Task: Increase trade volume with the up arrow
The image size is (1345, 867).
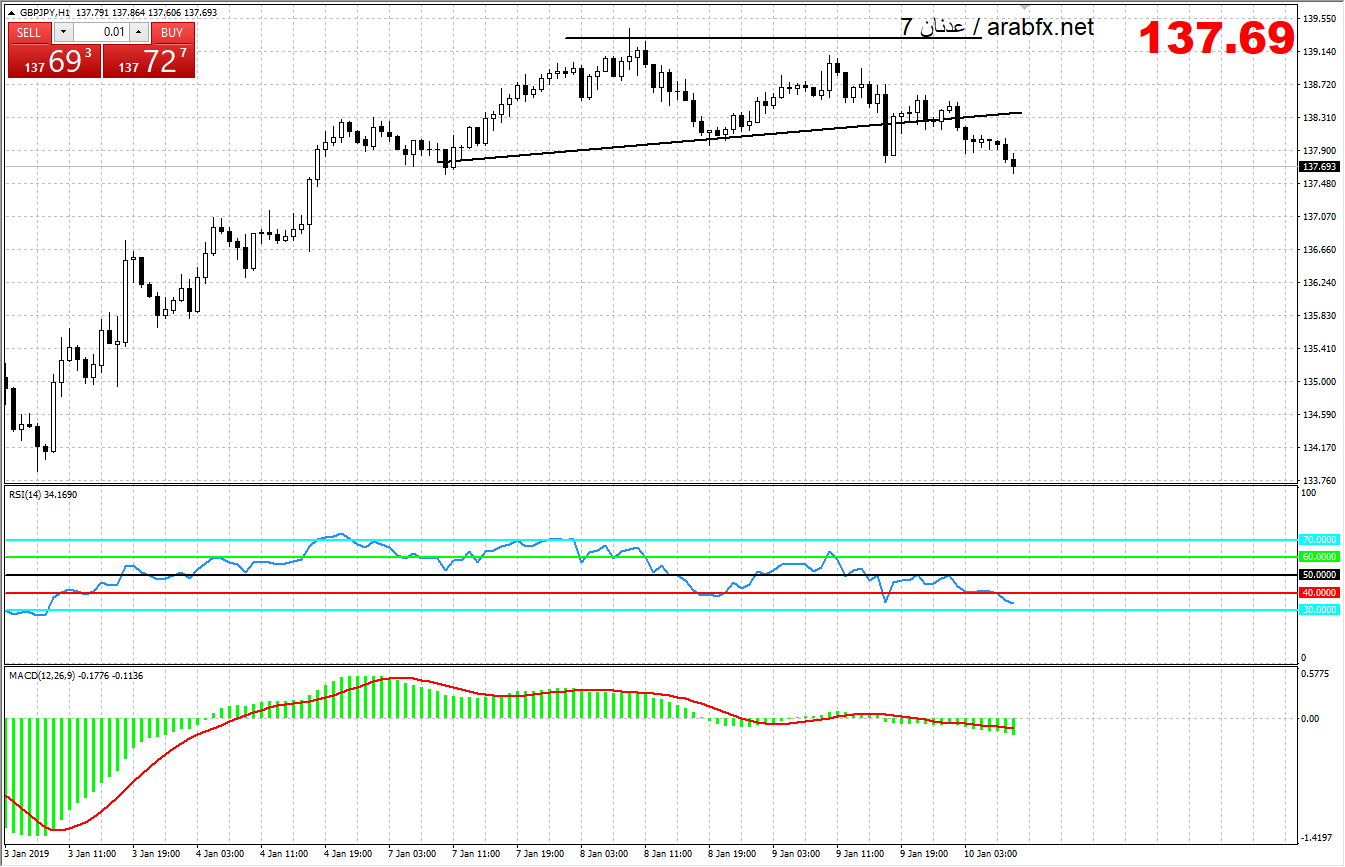Action: click(x=137, y=32)
